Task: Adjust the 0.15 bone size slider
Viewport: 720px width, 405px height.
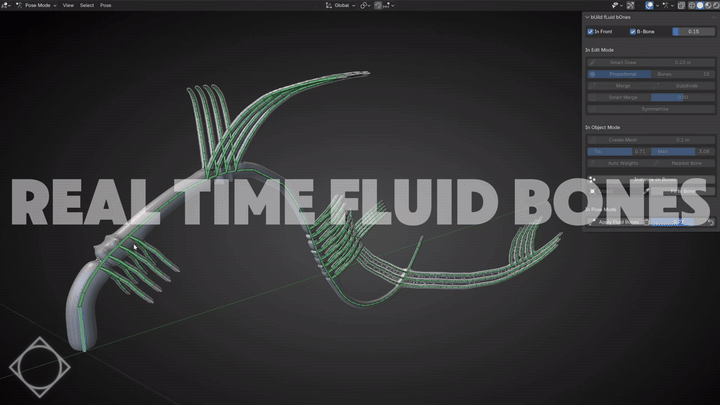Action: pyautogui.click(x=693, y=31)
